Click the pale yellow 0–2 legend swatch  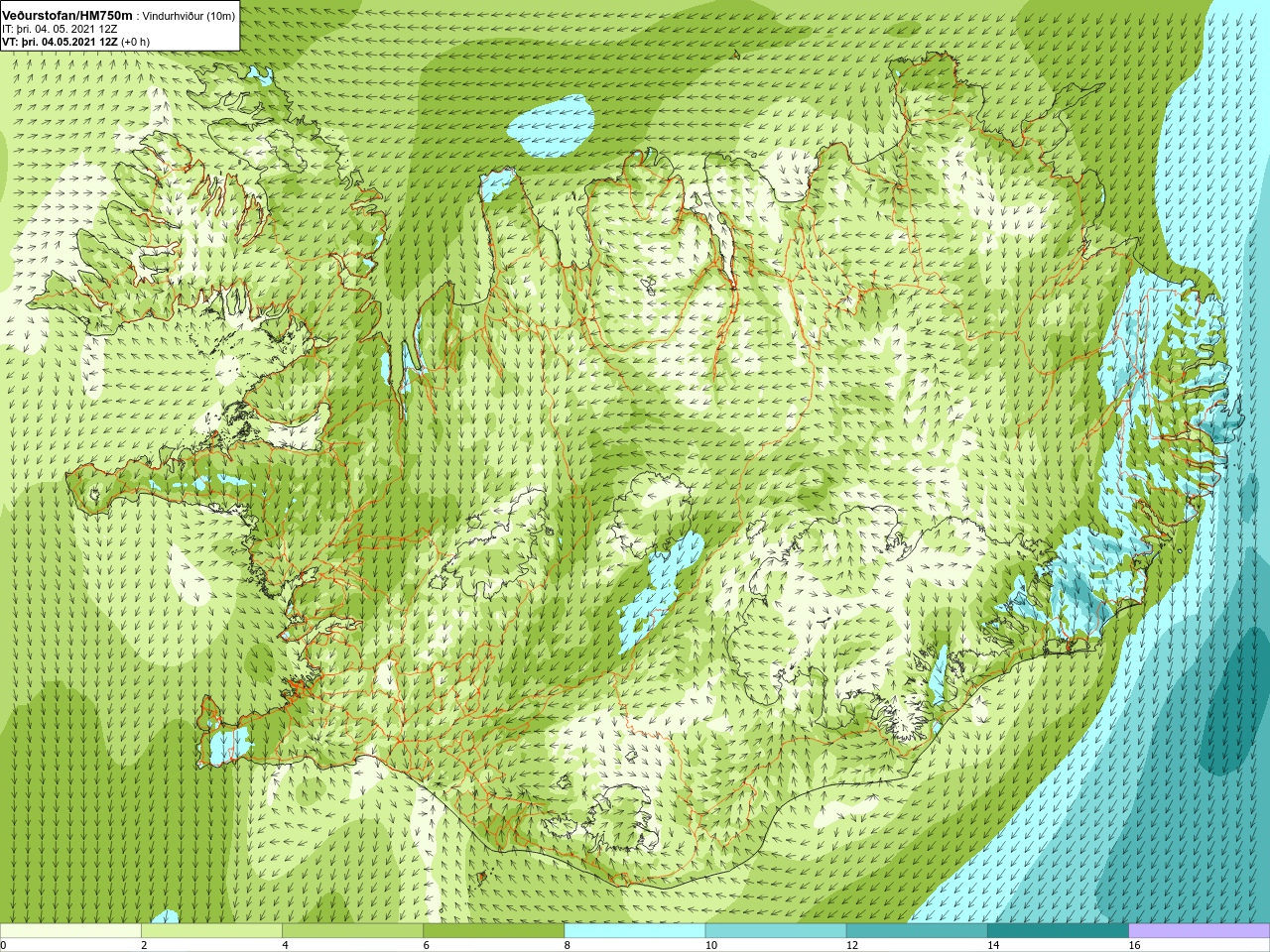(70, 930)
